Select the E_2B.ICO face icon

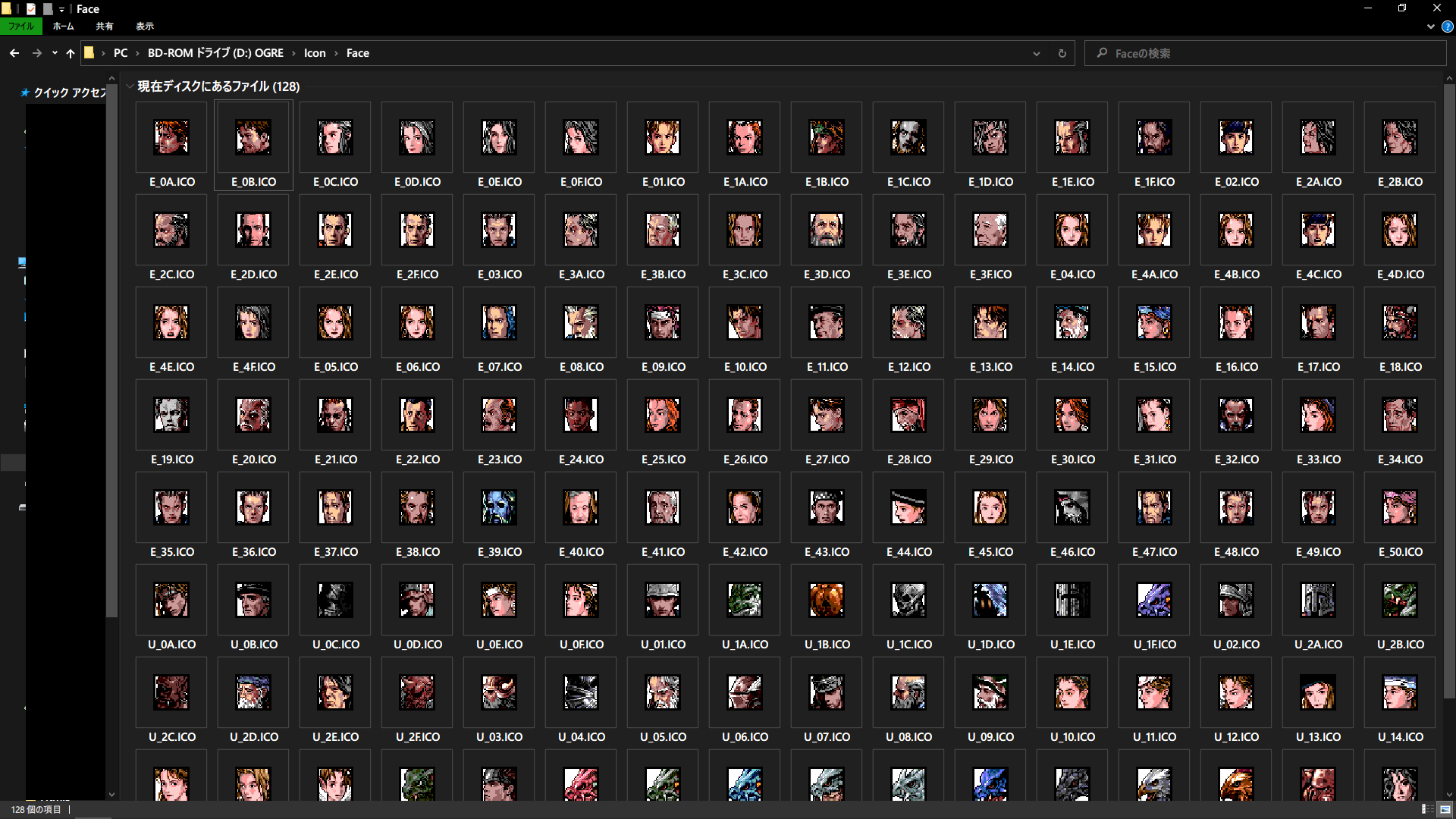point(1400,138)
